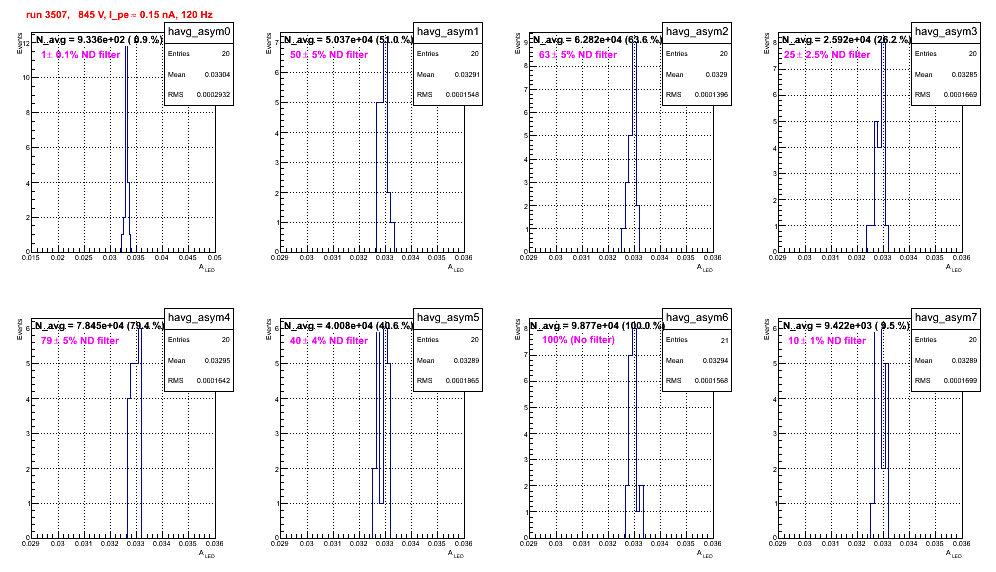Click the '40± 4% ND filter' label
Screen dimensions: 996x572
(x=329, y=341)
